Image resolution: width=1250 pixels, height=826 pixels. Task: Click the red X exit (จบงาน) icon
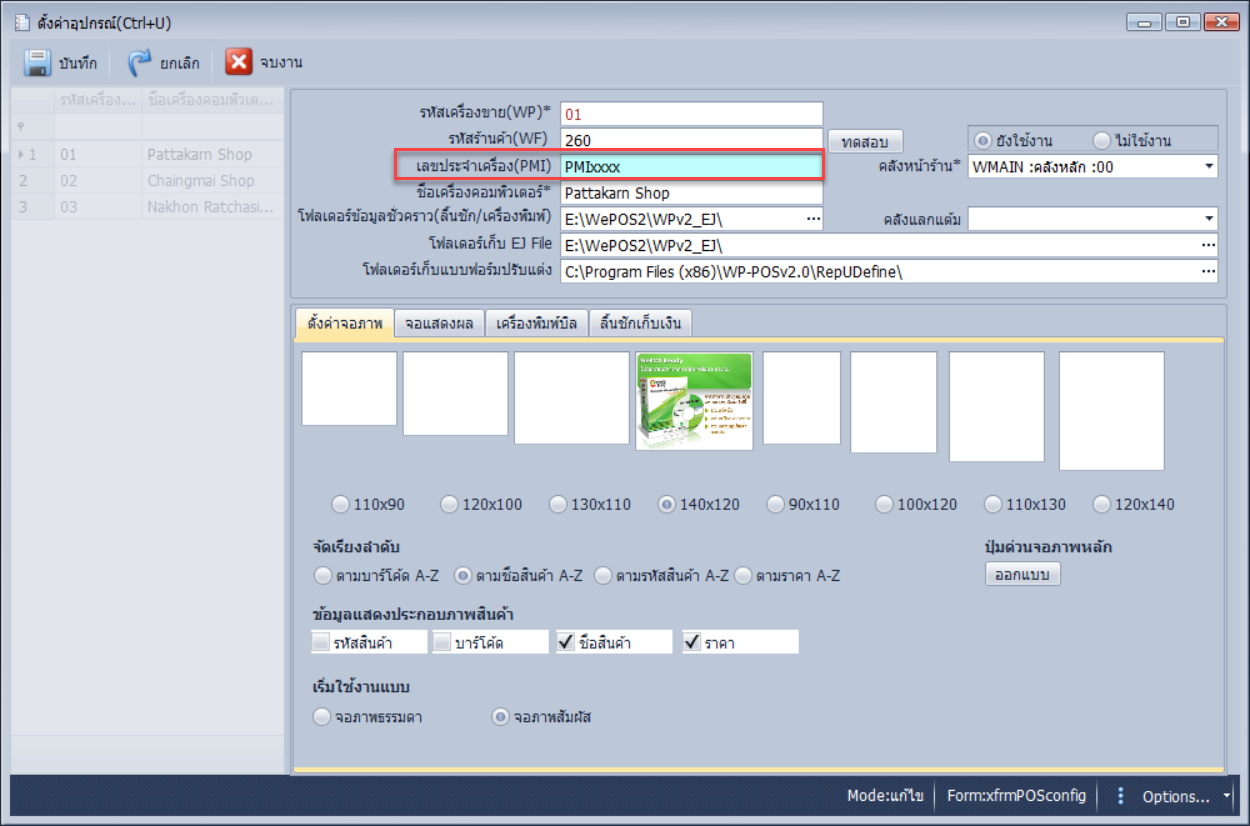pos(238,63)
